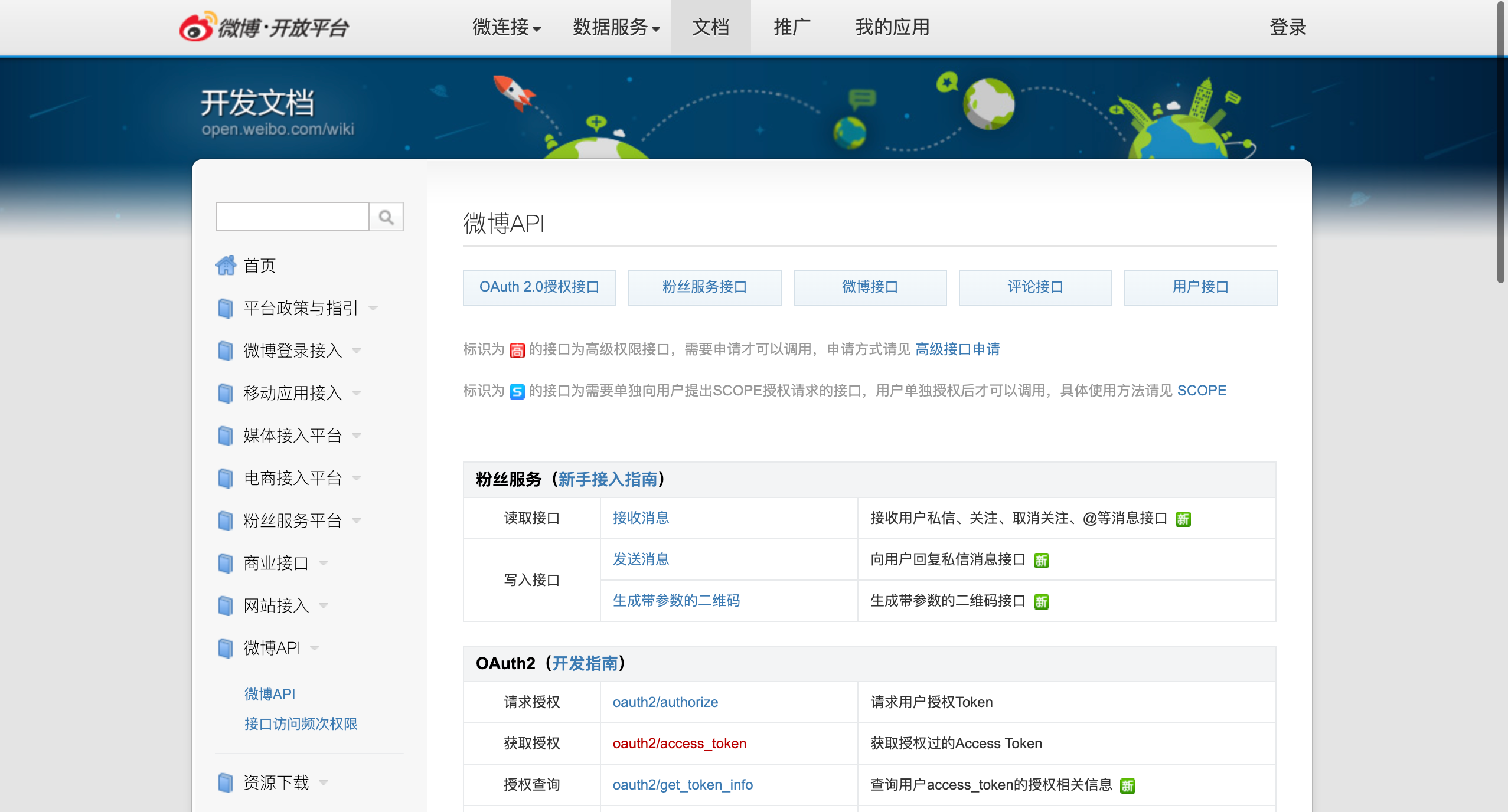
Task: Click the Weibo Open Platform logo
Action: tap(264, 27)
